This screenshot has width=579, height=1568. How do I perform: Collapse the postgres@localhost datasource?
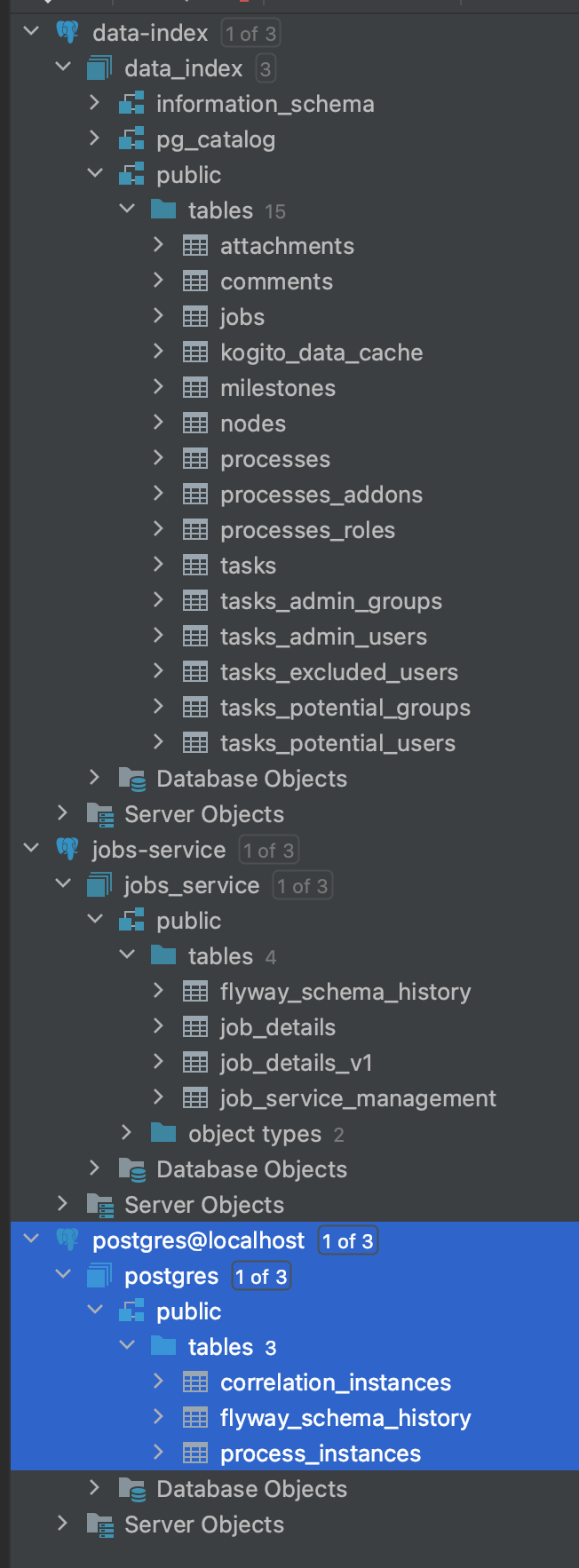coord(32,1240)
